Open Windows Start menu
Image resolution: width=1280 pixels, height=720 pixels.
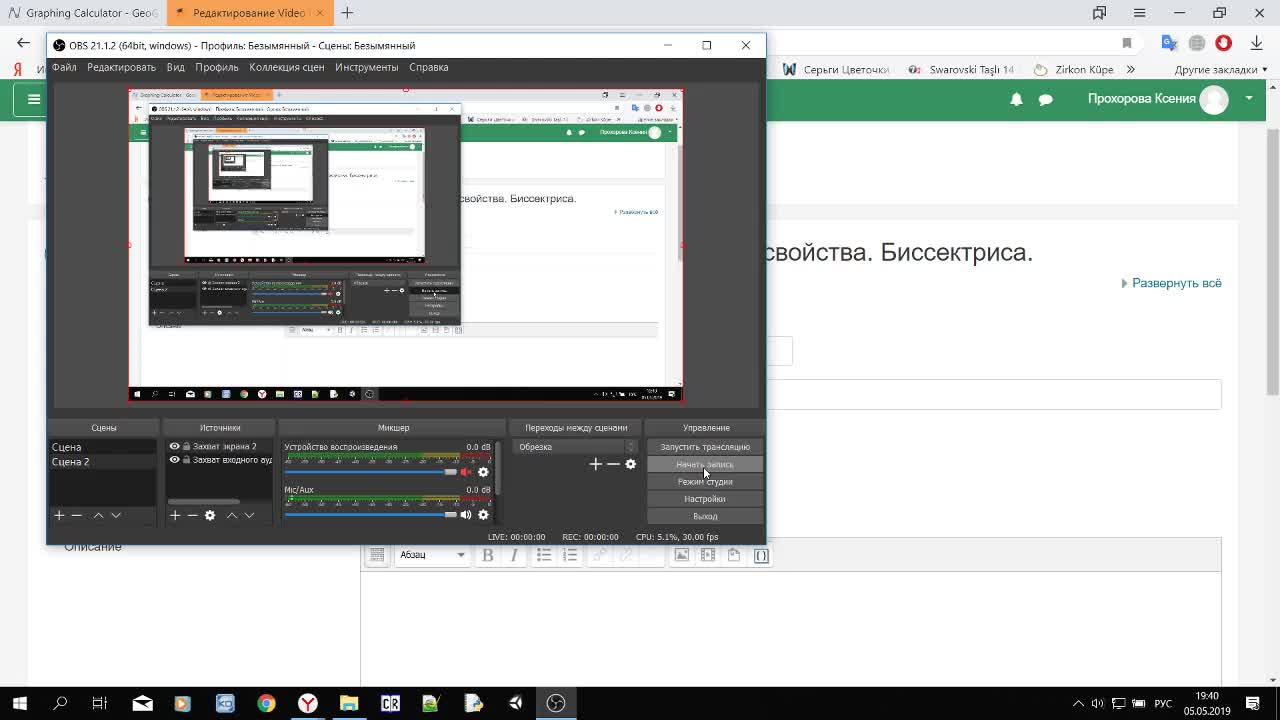point(19,703)
